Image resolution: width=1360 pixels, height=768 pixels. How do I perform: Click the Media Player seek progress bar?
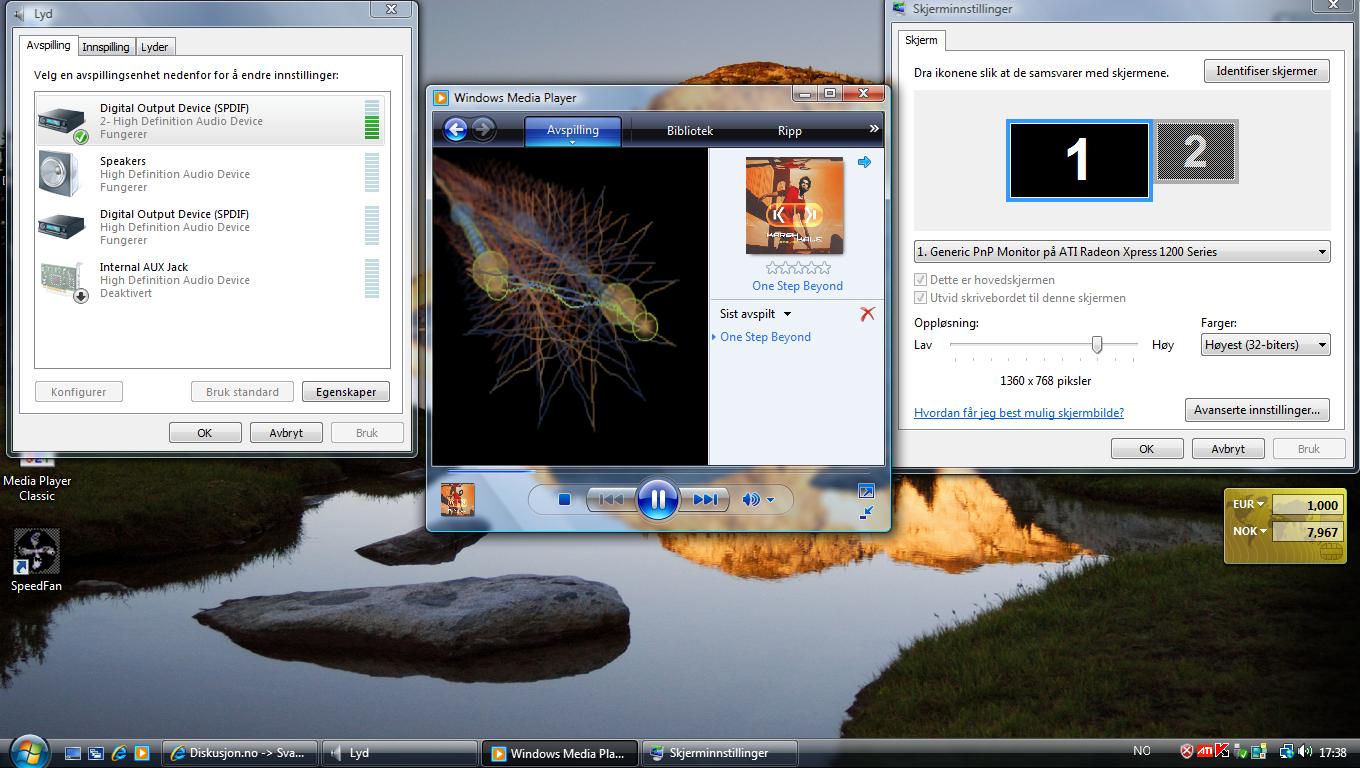658,470
